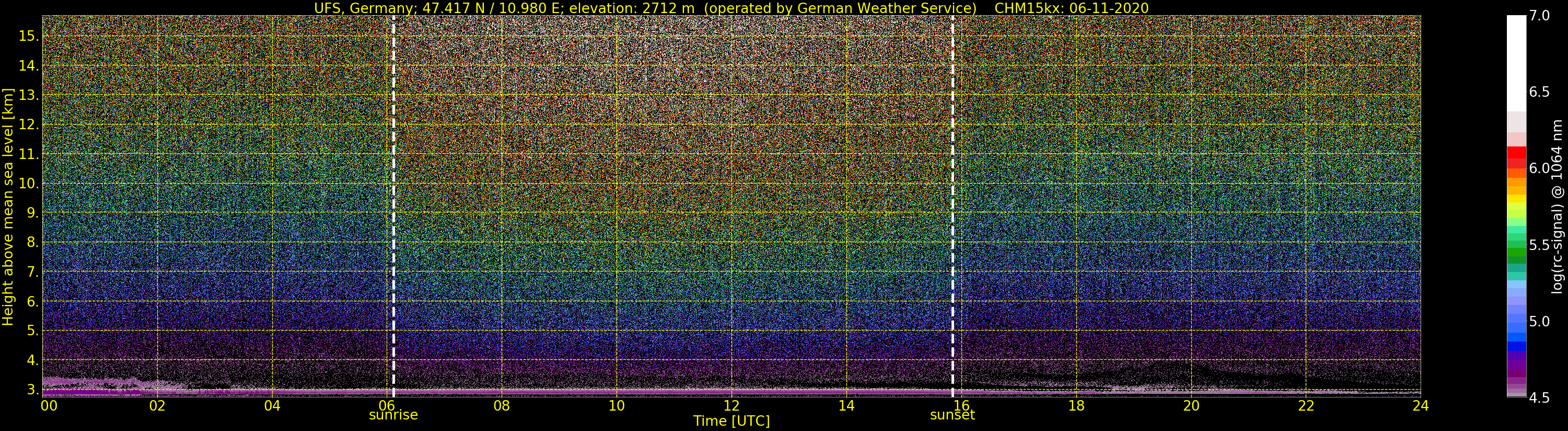Image resolution: width=1568 pixels, height=431 pixels.
Task: Click height axis tick label '7.'
Action: pyautogui.click(x=32, y=272)
